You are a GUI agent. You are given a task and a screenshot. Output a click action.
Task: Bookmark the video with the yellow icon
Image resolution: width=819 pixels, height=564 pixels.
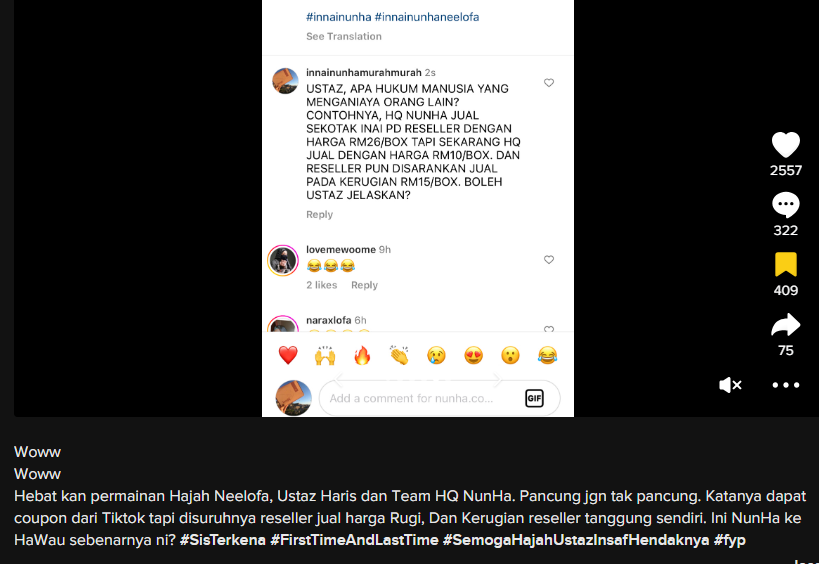click(786, 264)
